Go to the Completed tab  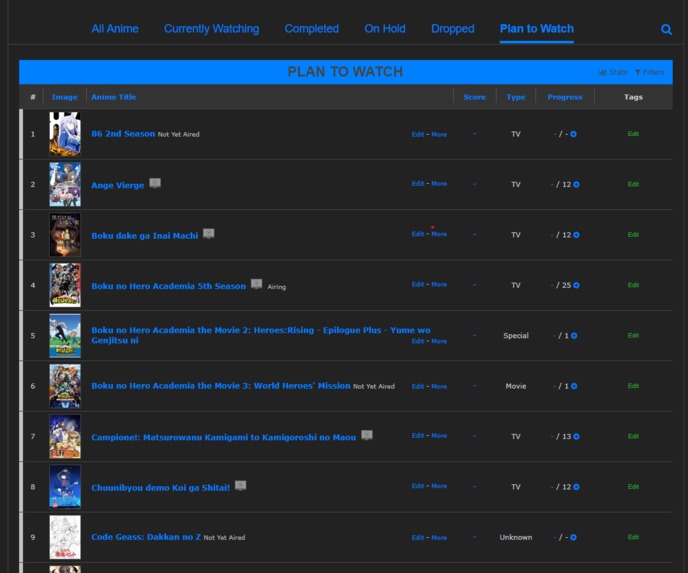[312, 29]
